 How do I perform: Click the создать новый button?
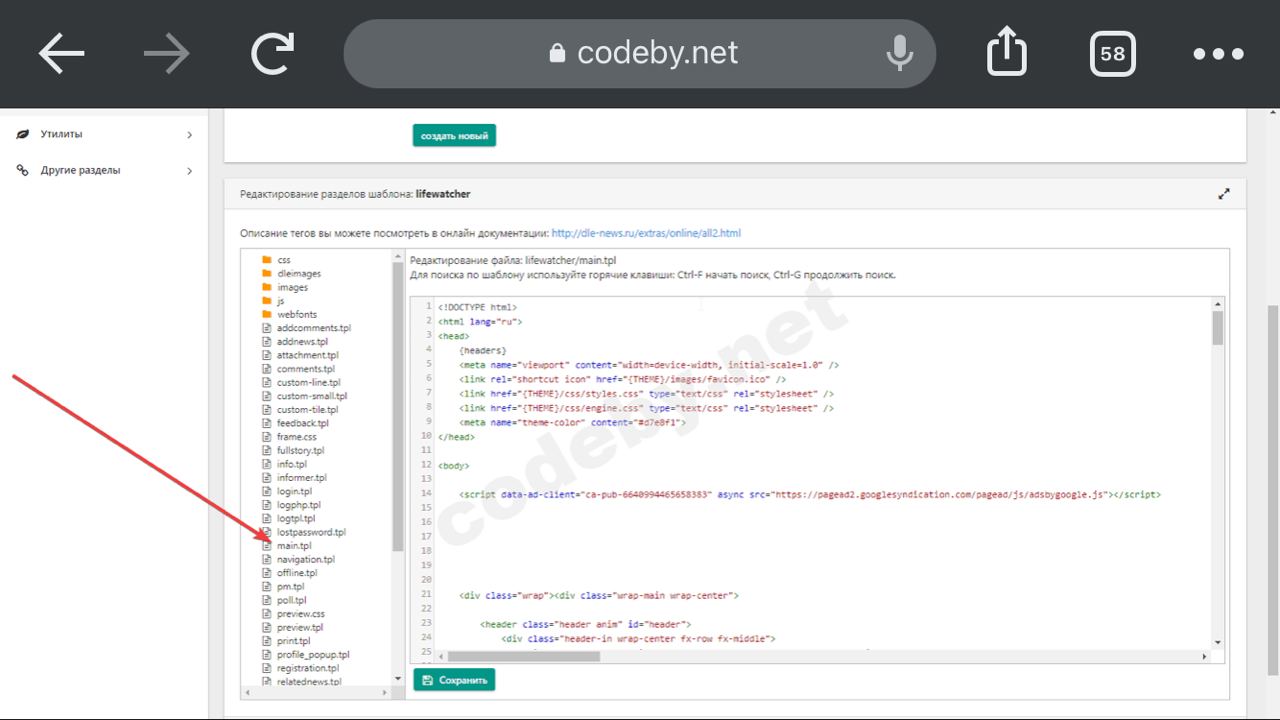[454, 136]
